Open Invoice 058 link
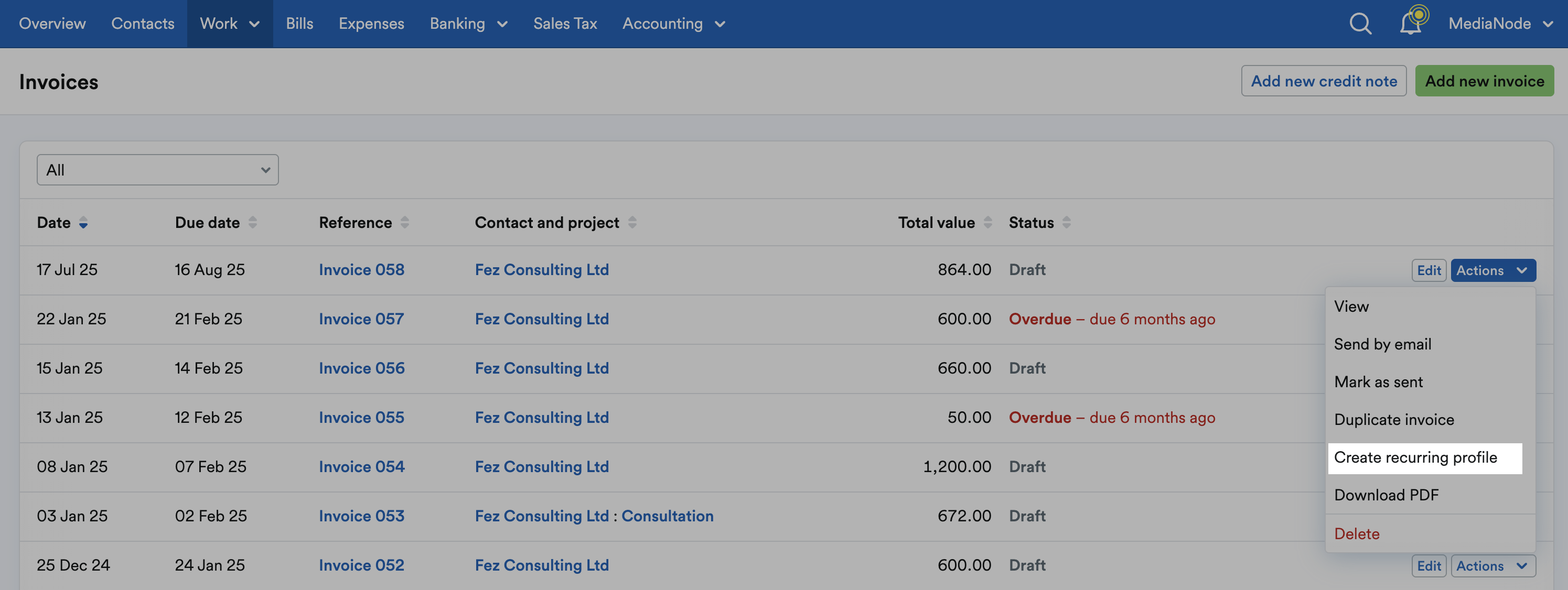Viewport: 1568px width, 590px height. click(361, 270)
